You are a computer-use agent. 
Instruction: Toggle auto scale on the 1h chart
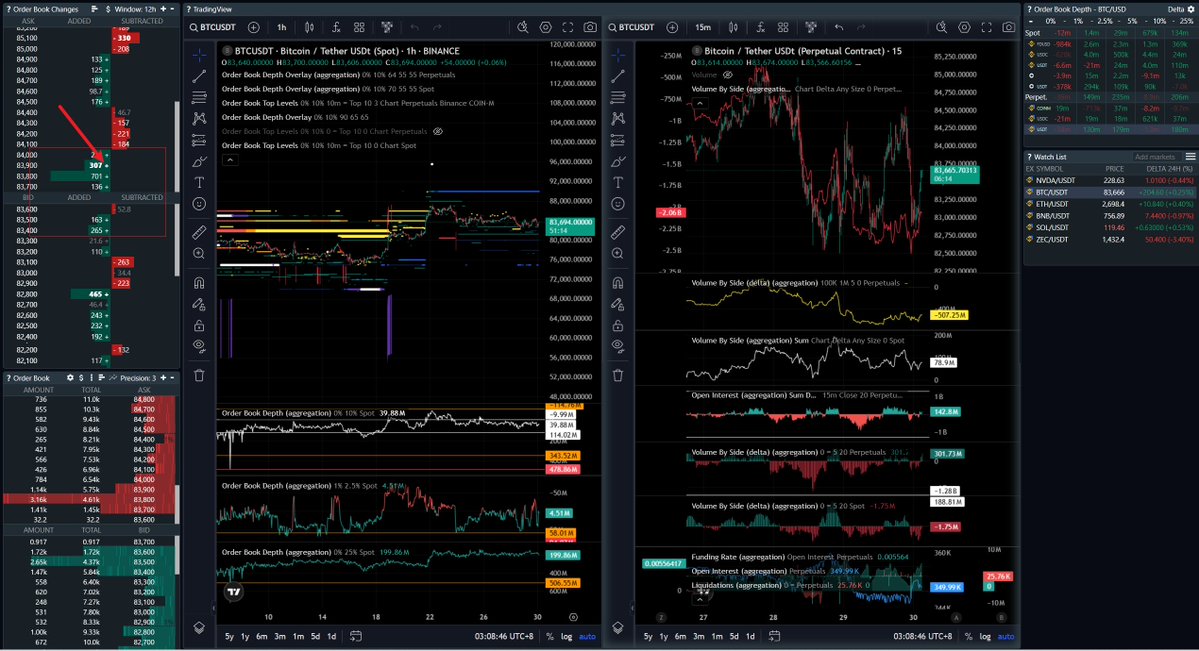587,636
